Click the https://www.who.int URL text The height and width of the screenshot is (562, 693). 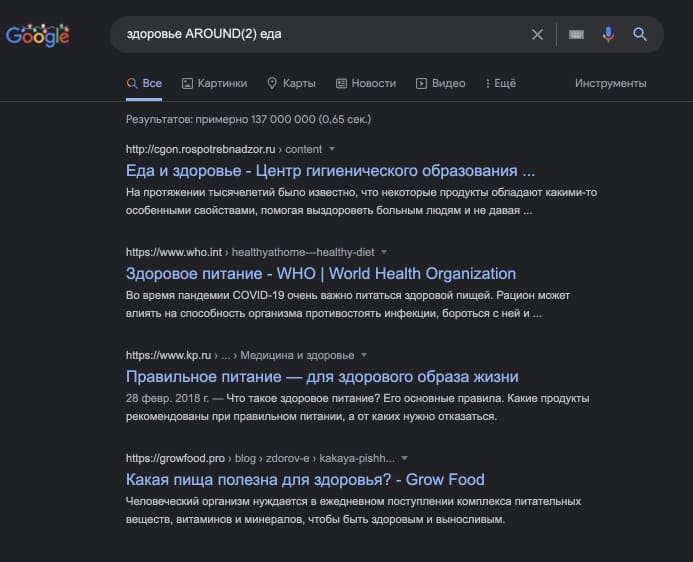tap(174, 252)
